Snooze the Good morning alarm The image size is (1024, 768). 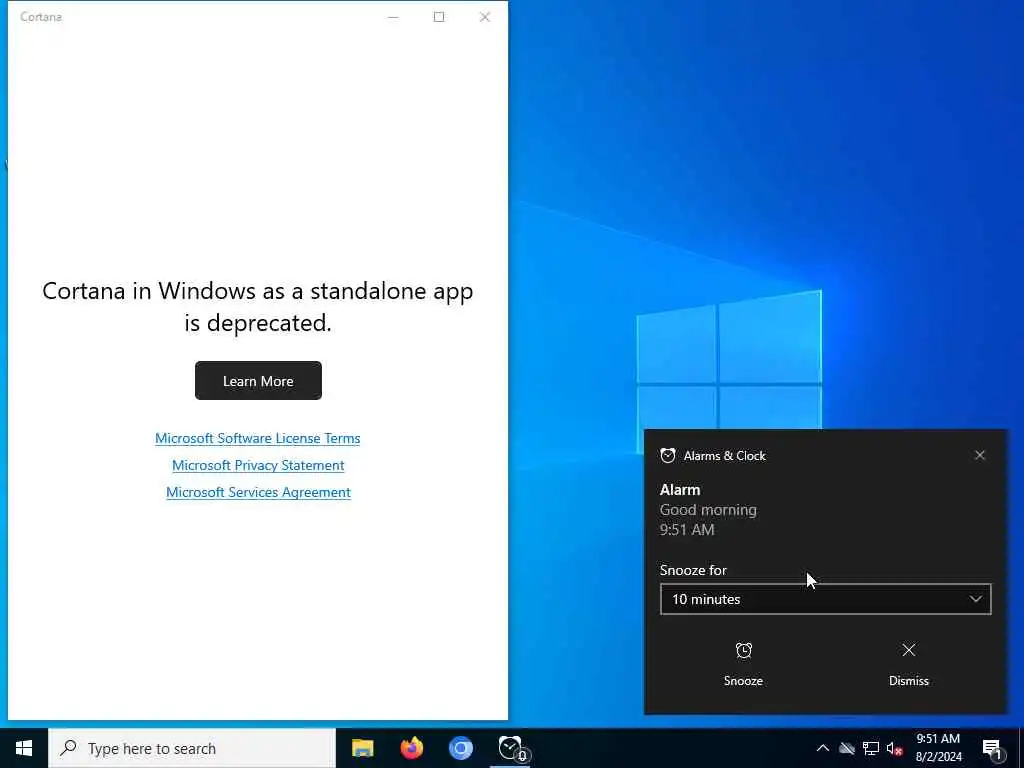(743, 664)
